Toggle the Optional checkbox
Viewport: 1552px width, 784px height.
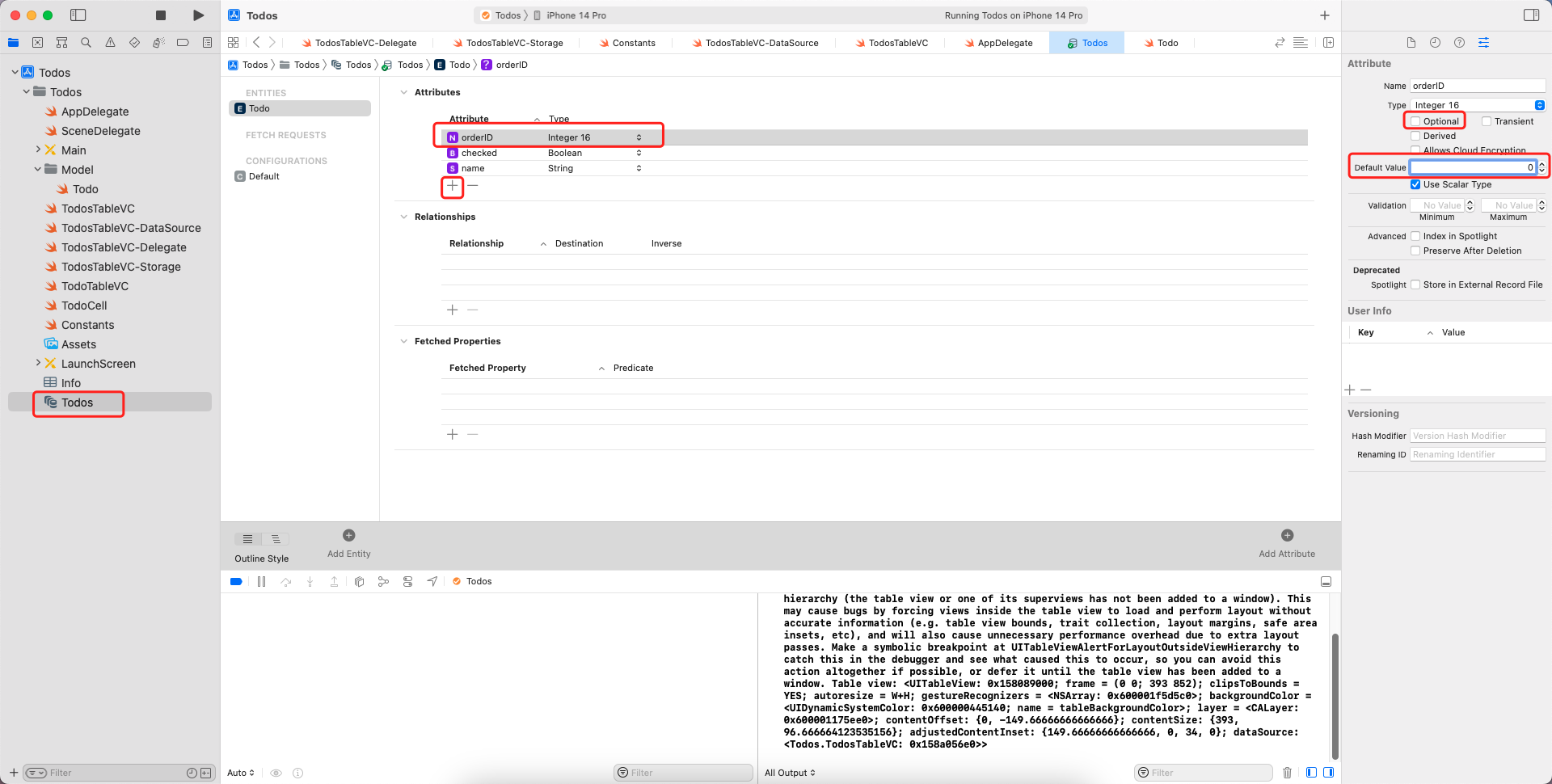(x=1415, y=121)
